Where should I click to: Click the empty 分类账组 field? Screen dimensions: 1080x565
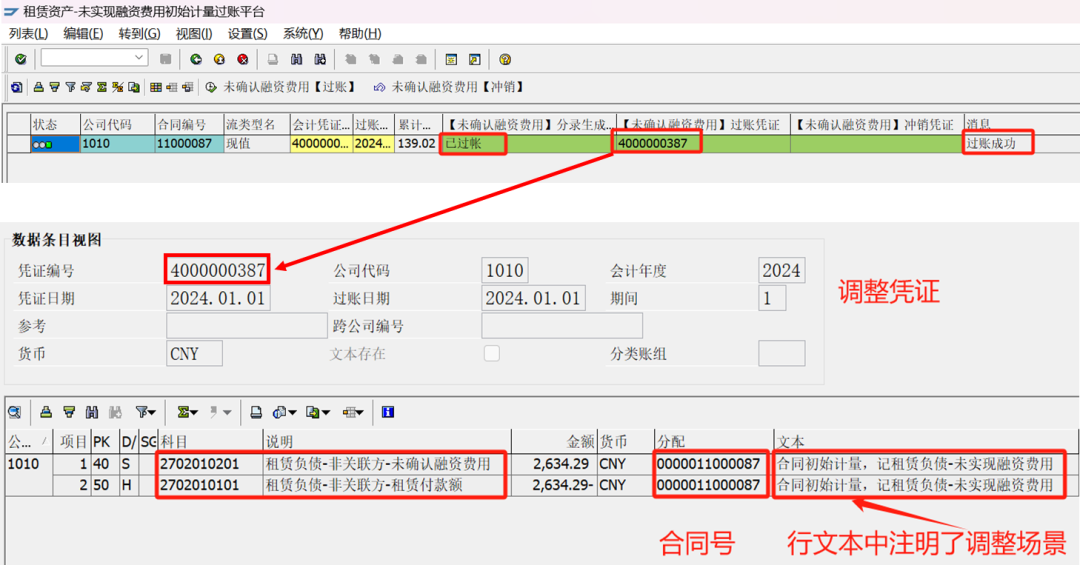coord(781,353)
